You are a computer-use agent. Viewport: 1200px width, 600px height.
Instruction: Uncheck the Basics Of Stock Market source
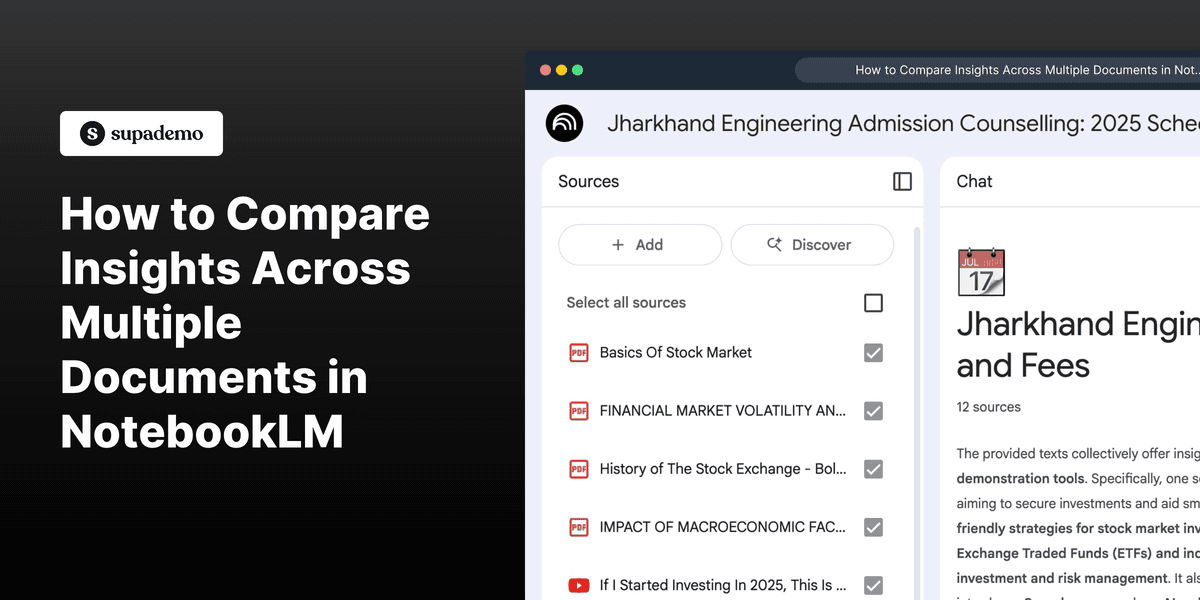click(873, 353)
